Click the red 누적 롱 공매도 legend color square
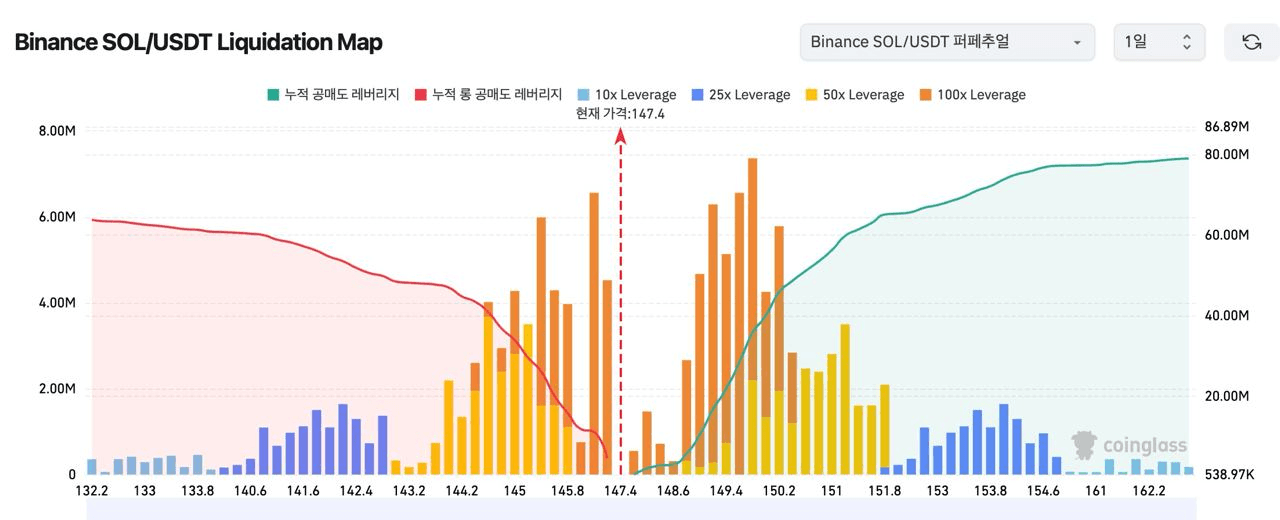This screenshot has height=520, width=1280. 420,94
